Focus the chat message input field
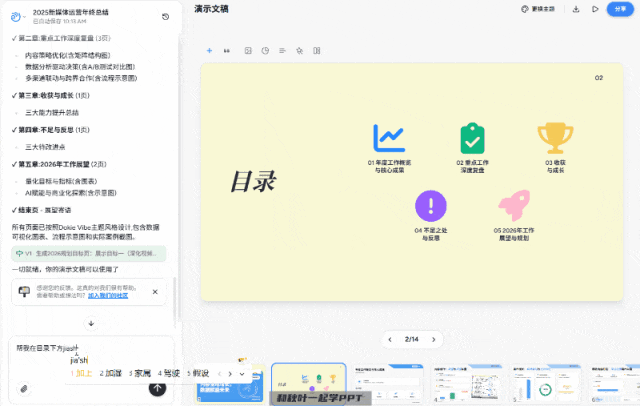Image resolution: width=640 pixels, height=406 pixels. 91,348
